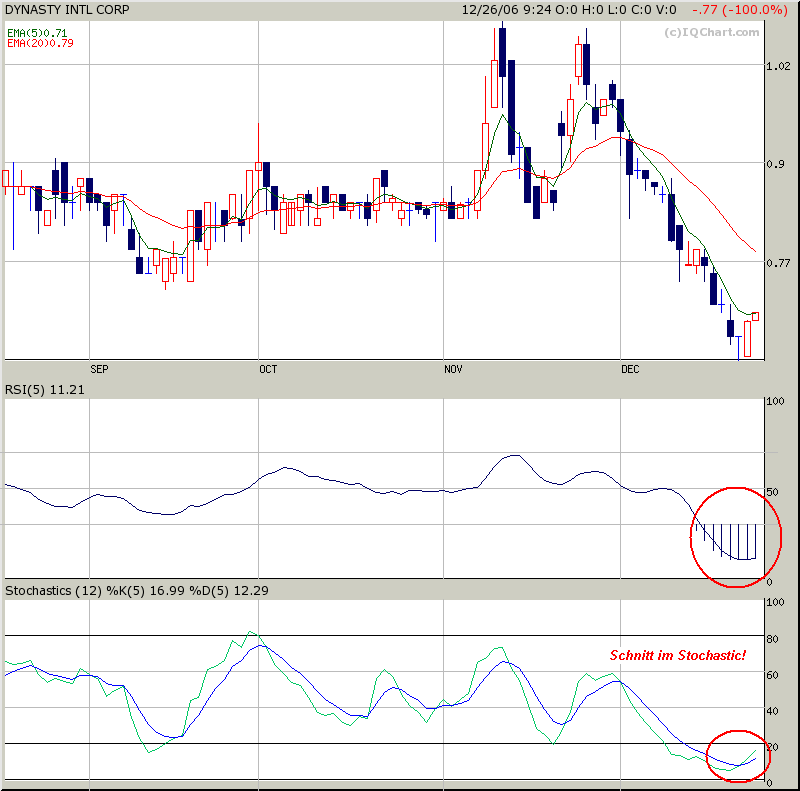Click the (c)IQChart.com watermark
Screen dimensions: 800x791
tap(711, 32)
